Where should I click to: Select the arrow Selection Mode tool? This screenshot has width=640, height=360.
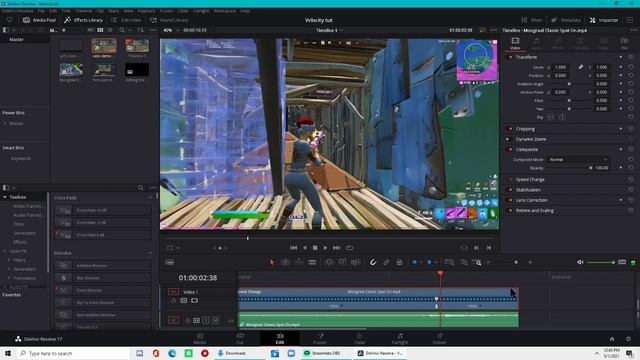tap(272, 262)
